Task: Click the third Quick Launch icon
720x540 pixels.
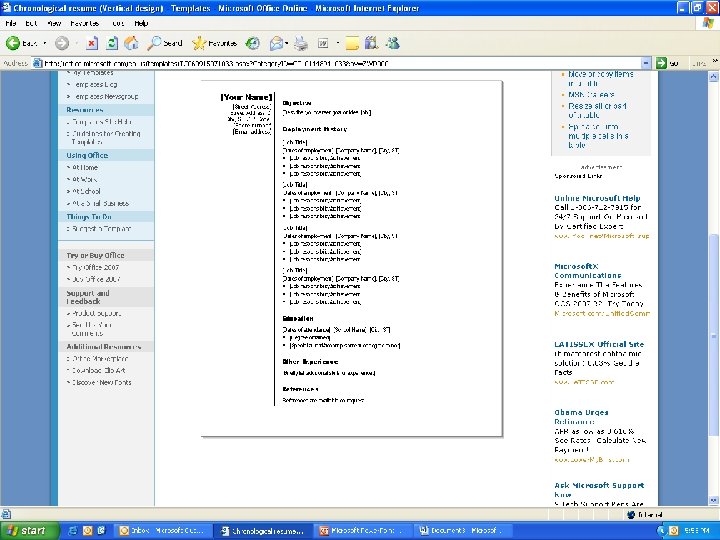Action: pos(101,531)
